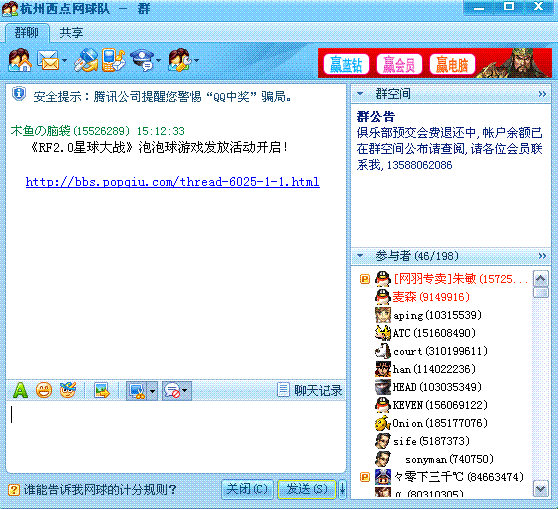Click the mobile phone message icon

coord(113,60)
